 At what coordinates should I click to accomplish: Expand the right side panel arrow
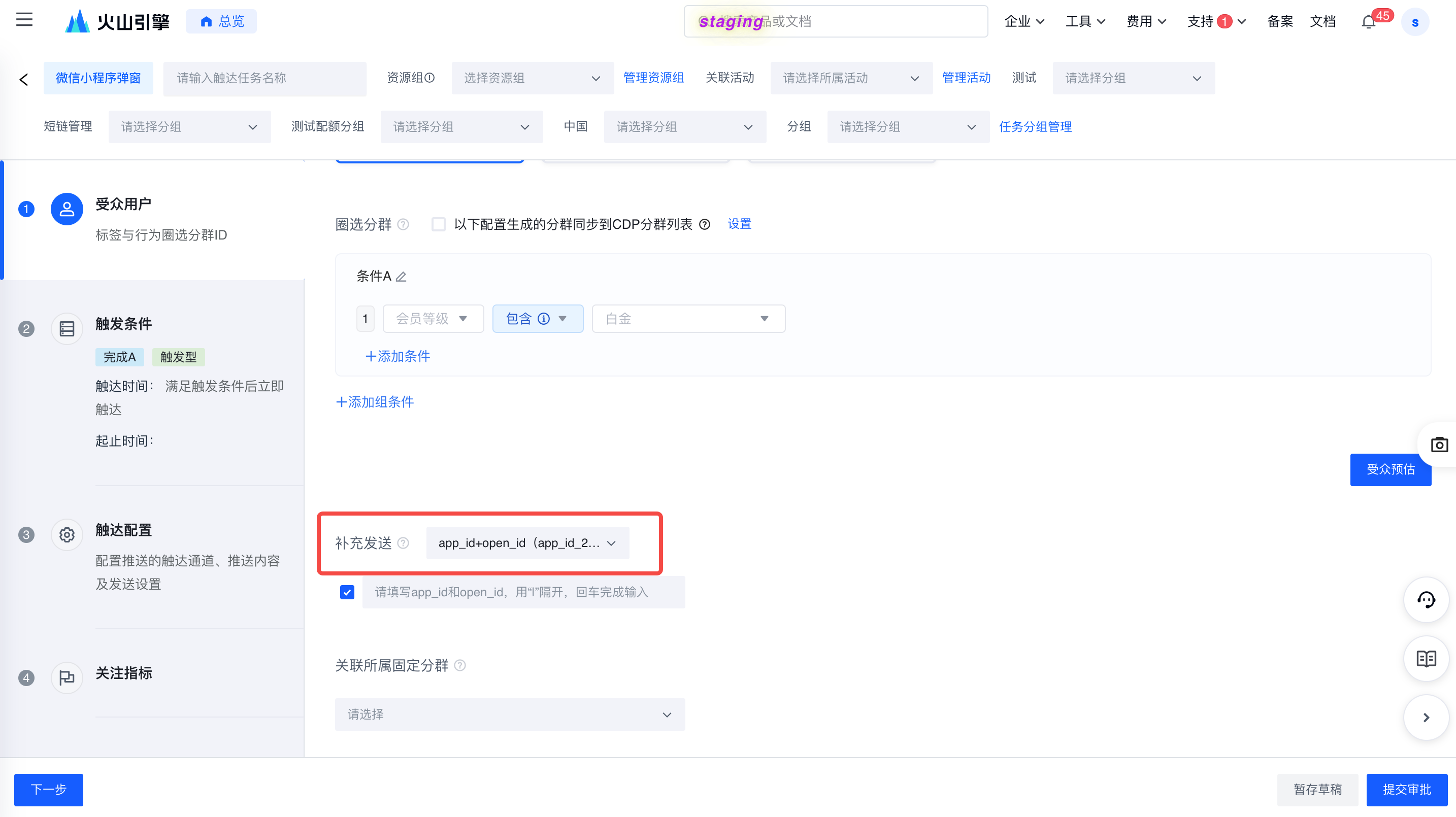(x=1426, y=718)
